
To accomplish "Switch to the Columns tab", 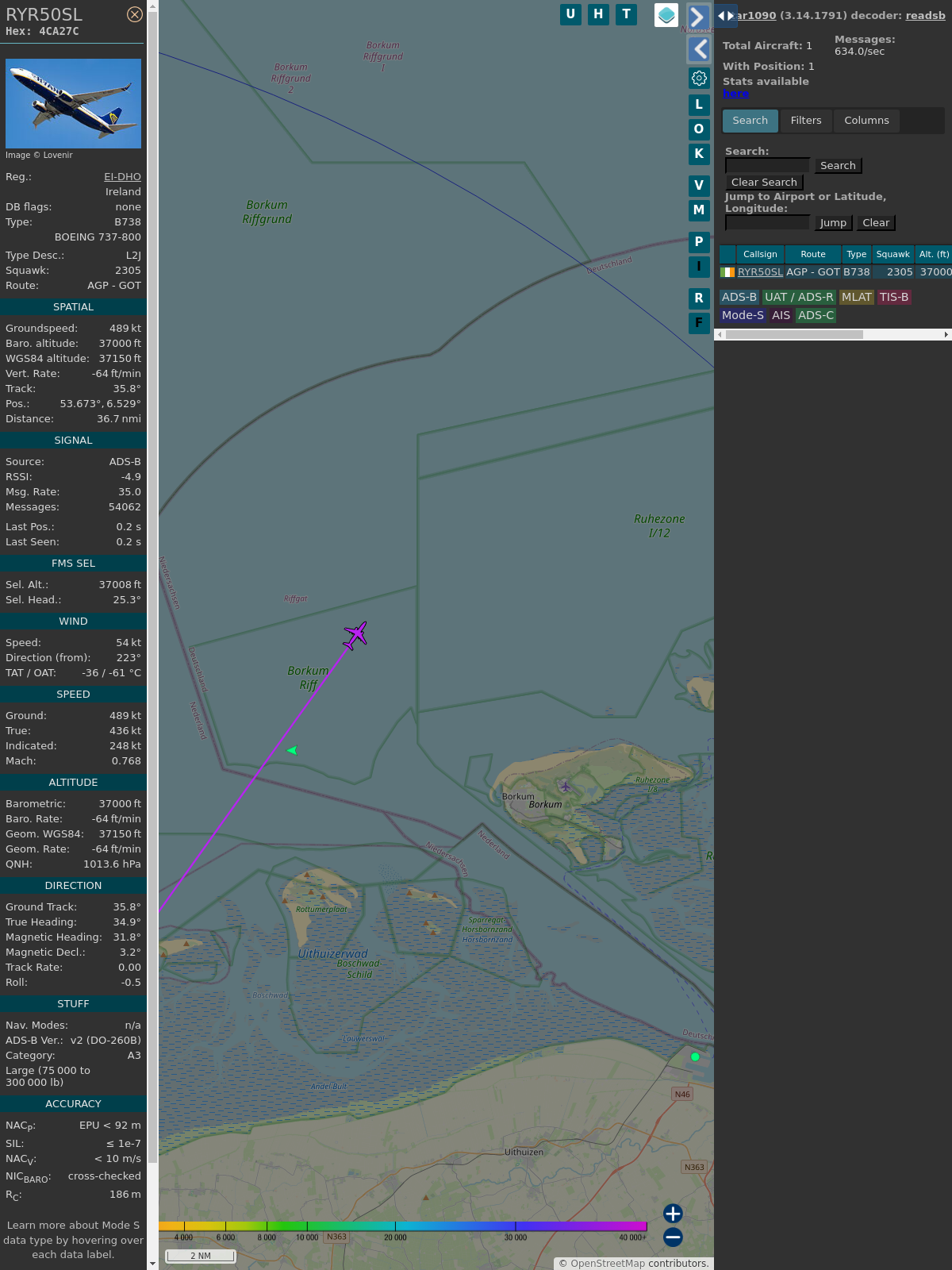I will click(x=866, y=121).
